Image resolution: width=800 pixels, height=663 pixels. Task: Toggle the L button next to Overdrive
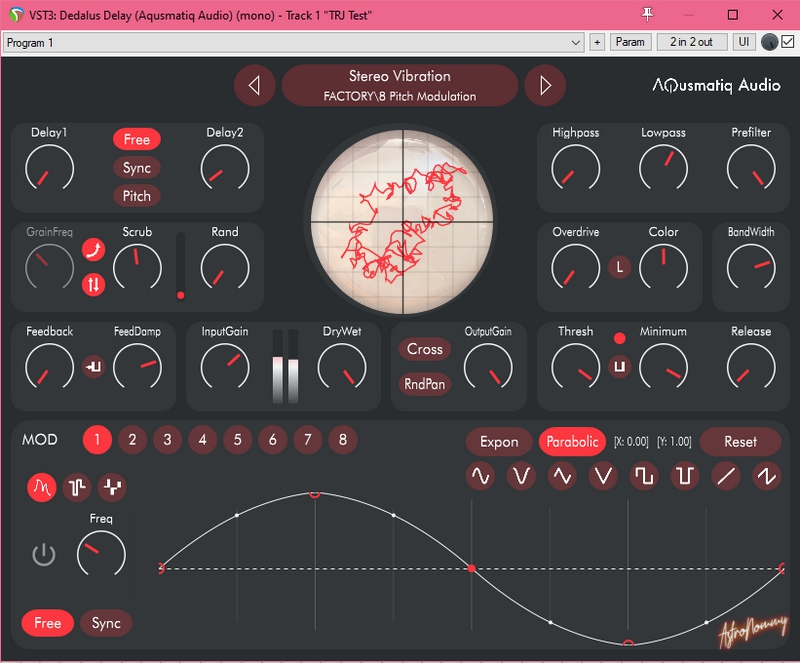click(620, 267)
